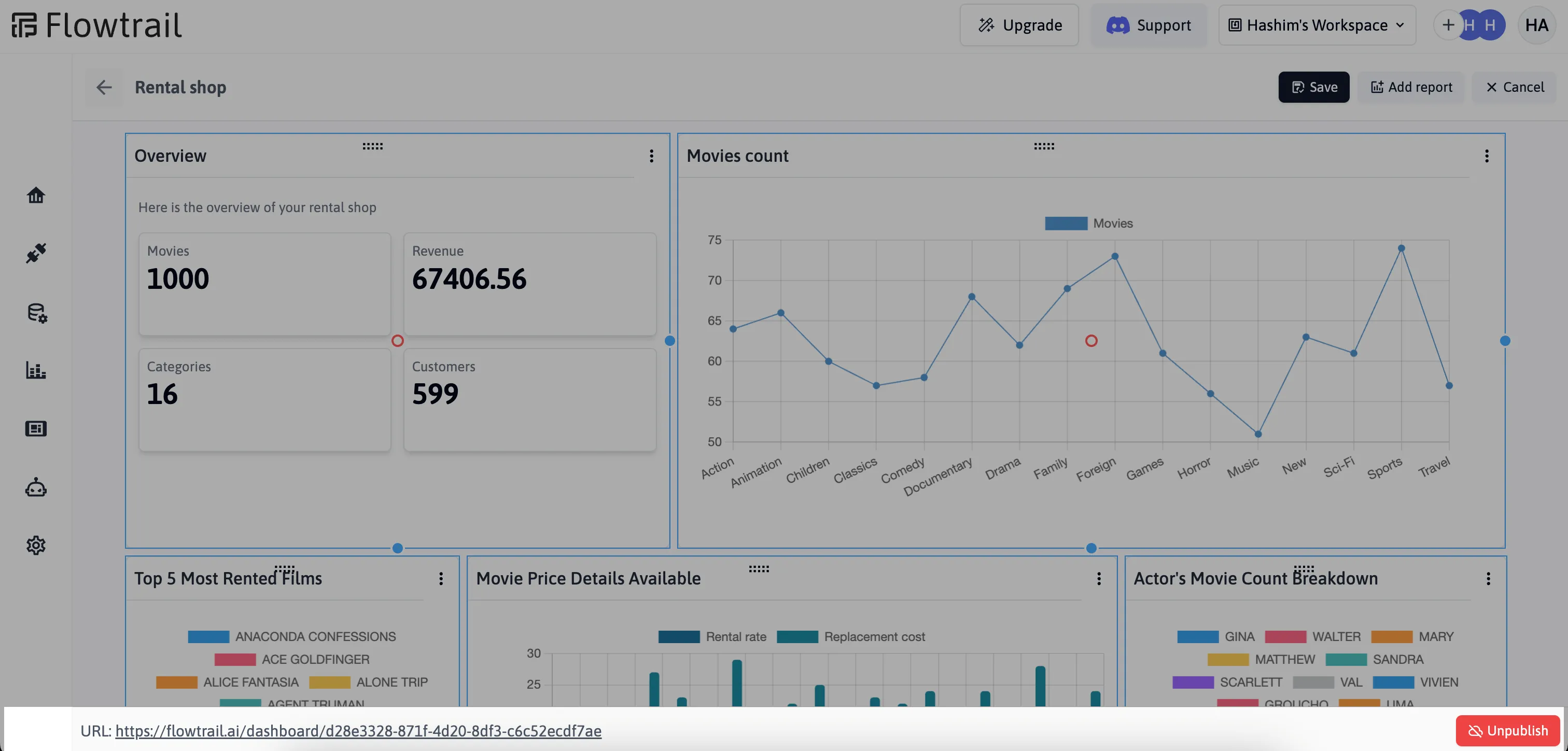This screenshot has width=1568, height=751.
Task: Toggle Replacement cost legend item
Action: pyautogui.click(x=850, y=636)
